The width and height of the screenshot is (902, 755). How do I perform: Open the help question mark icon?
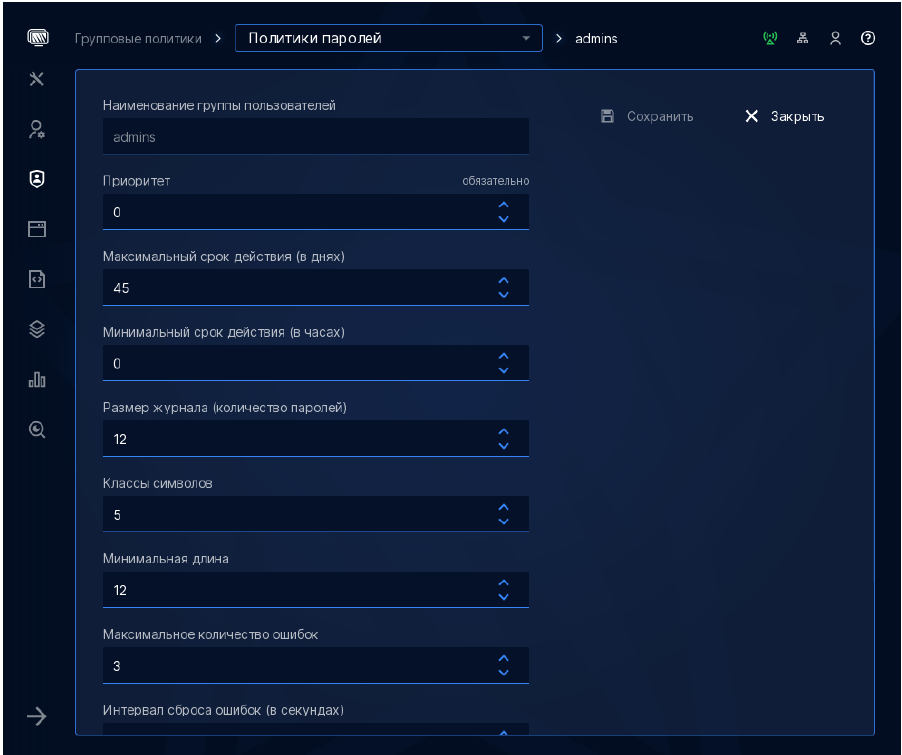868,39
